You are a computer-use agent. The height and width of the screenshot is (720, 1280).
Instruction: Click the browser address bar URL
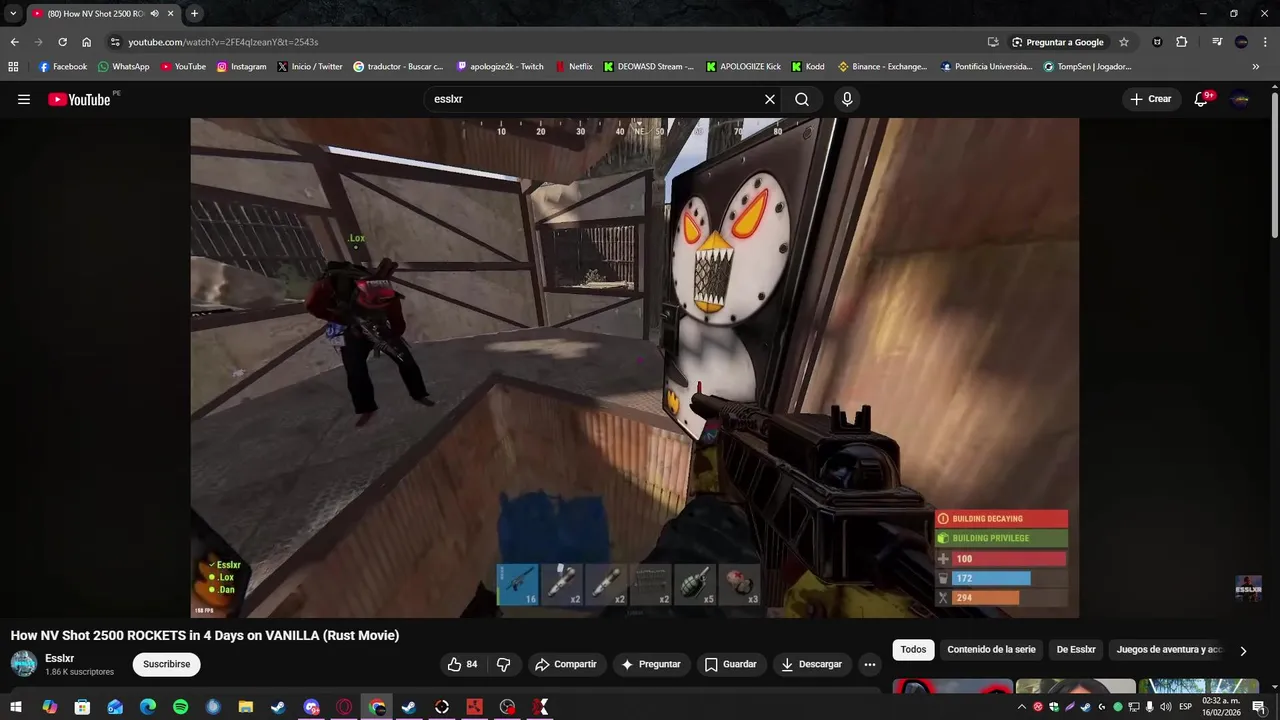pyautogui.click(x=223, y=42)
